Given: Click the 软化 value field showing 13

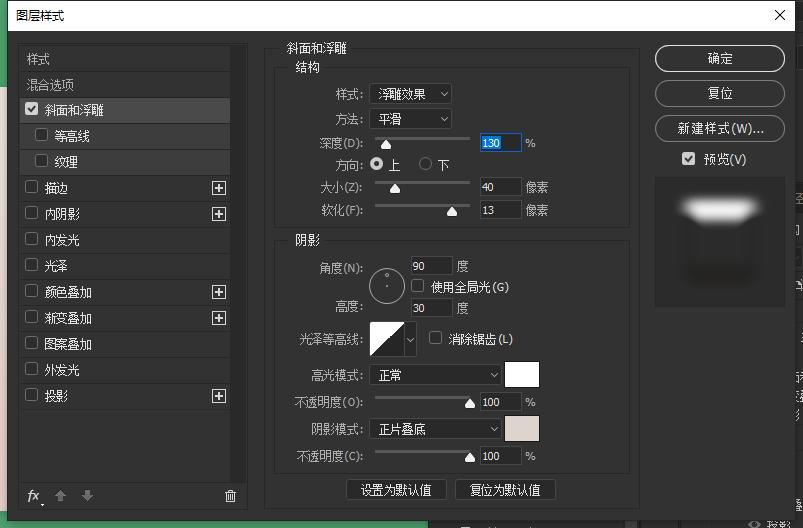Looking at the screenshot, I should pos(500,209).
